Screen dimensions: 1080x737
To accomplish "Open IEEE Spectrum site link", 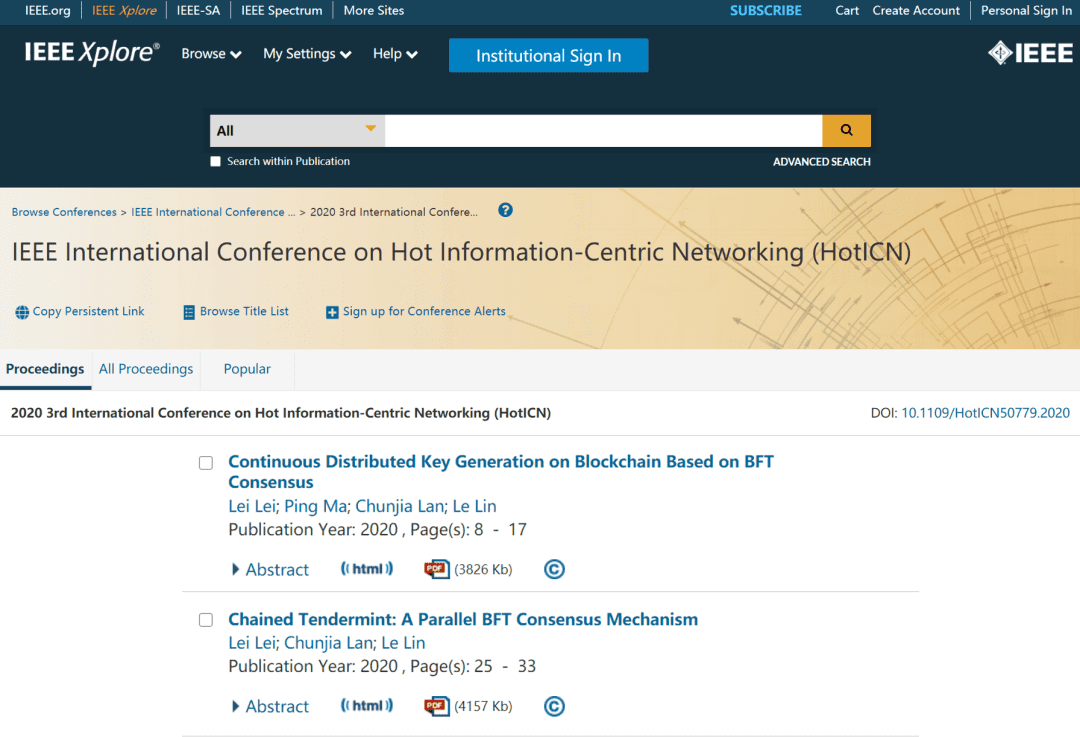I will (282, 10).
